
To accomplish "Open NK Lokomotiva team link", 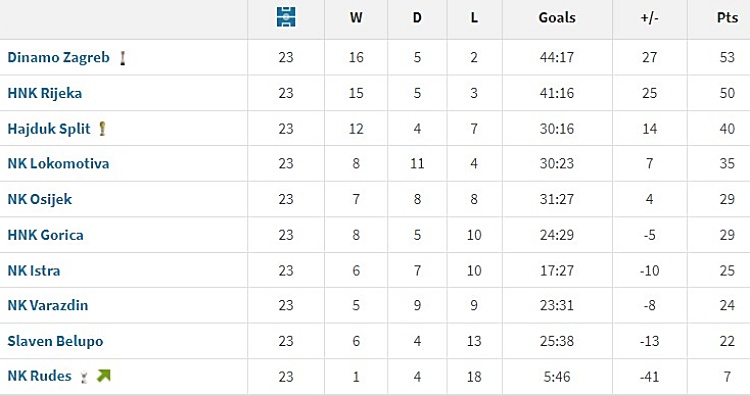I will pos(58,164).
